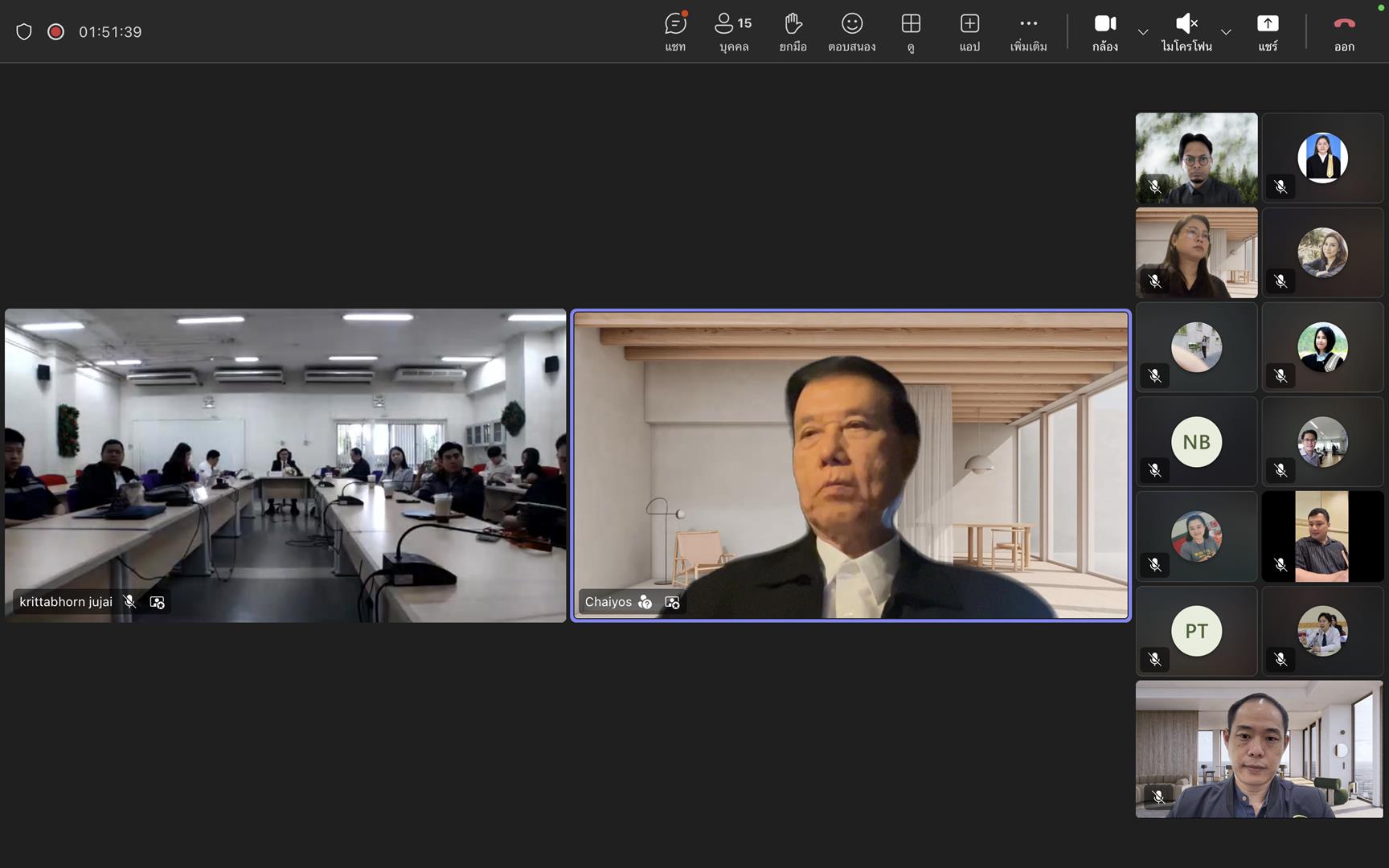The image size is (1389, 868).
Task: Click the info icon next to Chaiyos's name
Action: tap(645, 602)
